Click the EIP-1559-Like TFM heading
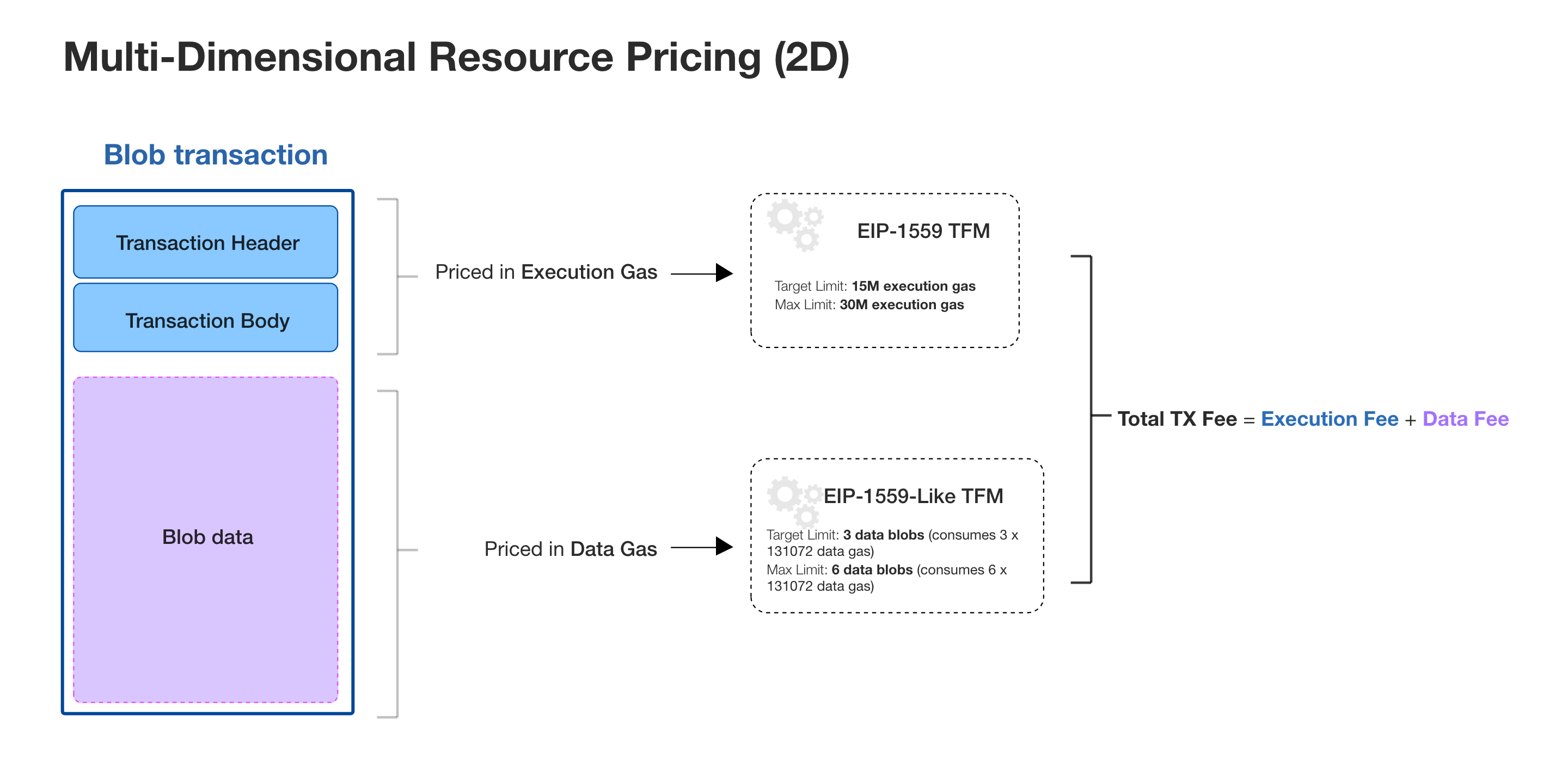Screen dimensions: 1543x784 pyautogui.click(x=913, y=497)
